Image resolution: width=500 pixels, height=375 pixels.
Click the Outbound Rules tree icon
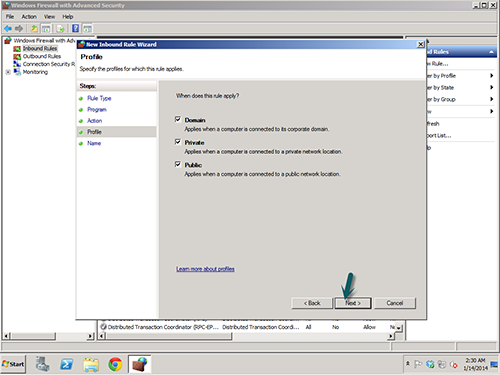coord(17,57)
